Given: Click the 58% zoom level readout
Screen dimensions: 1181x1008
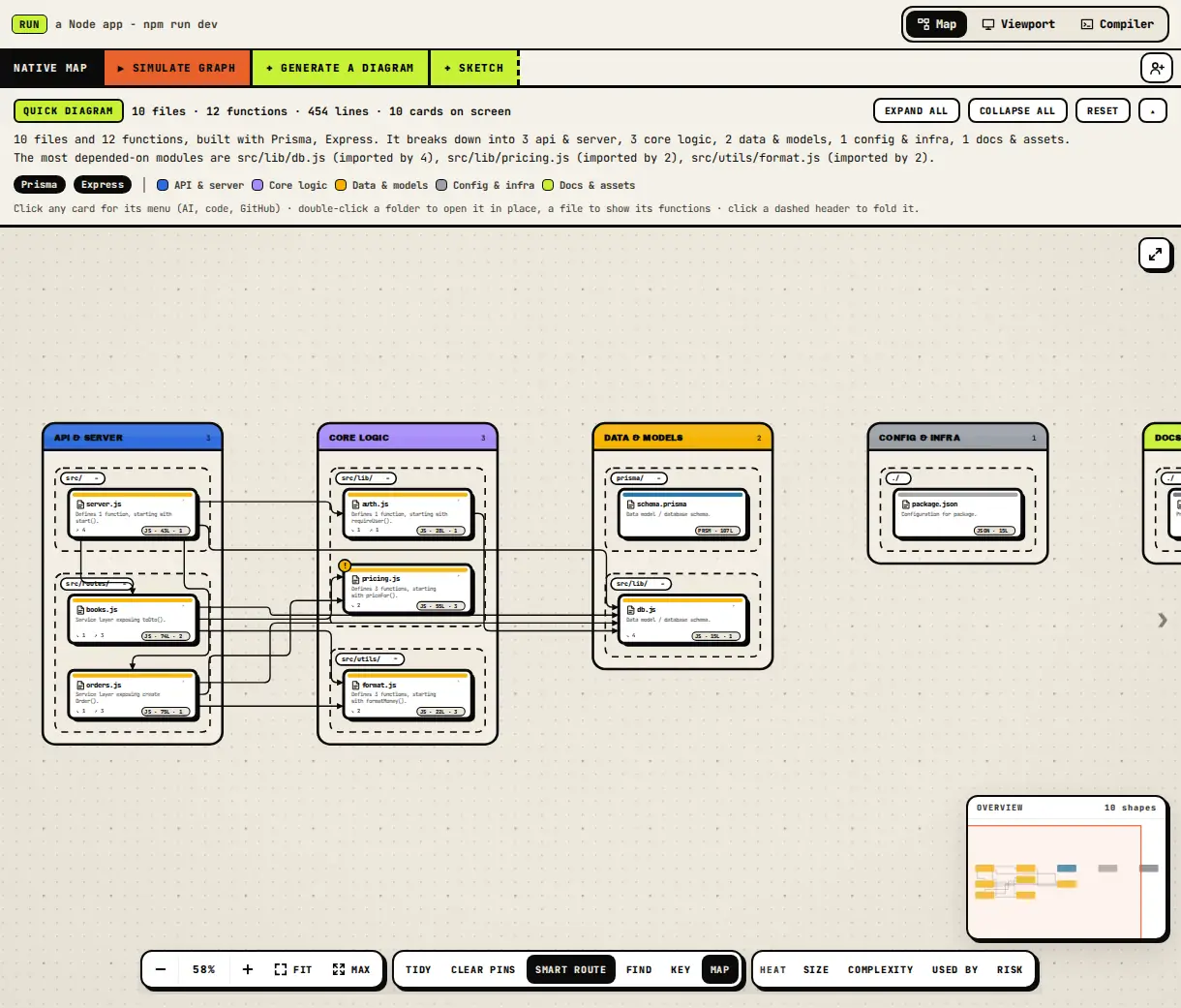Looking at the screenshot, I should 204,969.
